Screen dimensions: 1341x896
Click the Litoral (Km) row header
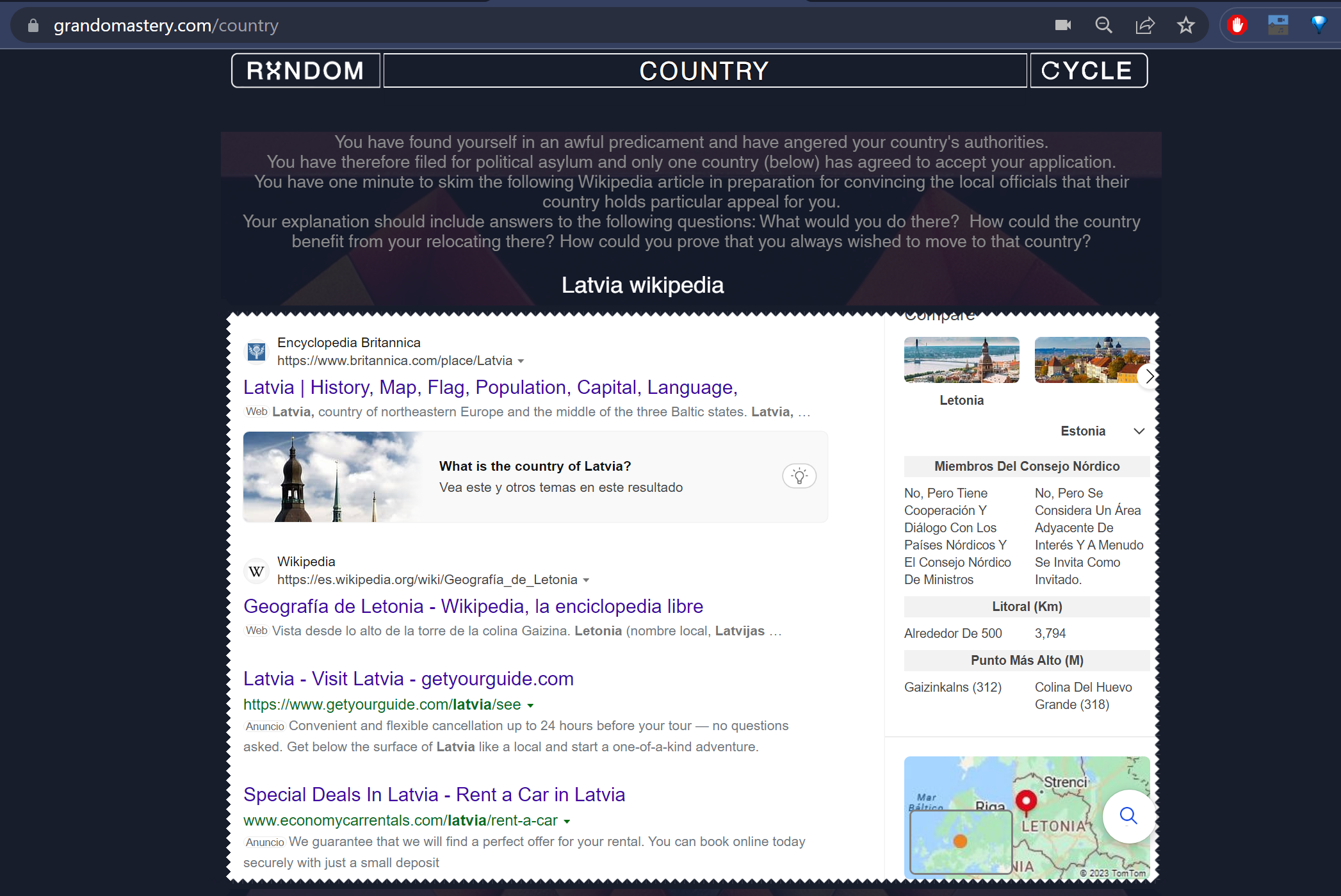click(1027, 607)
